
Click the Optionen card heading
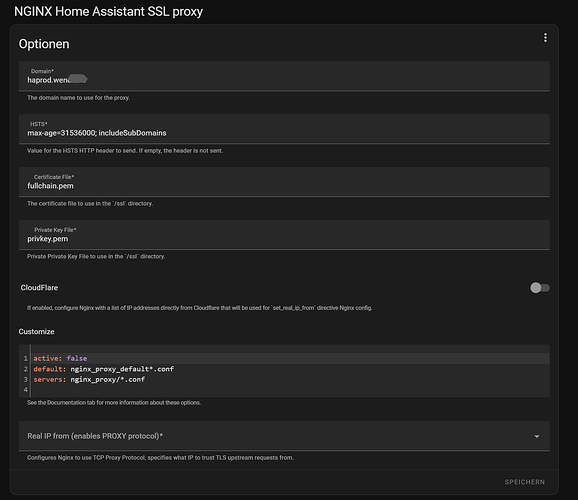coord(44,44)
